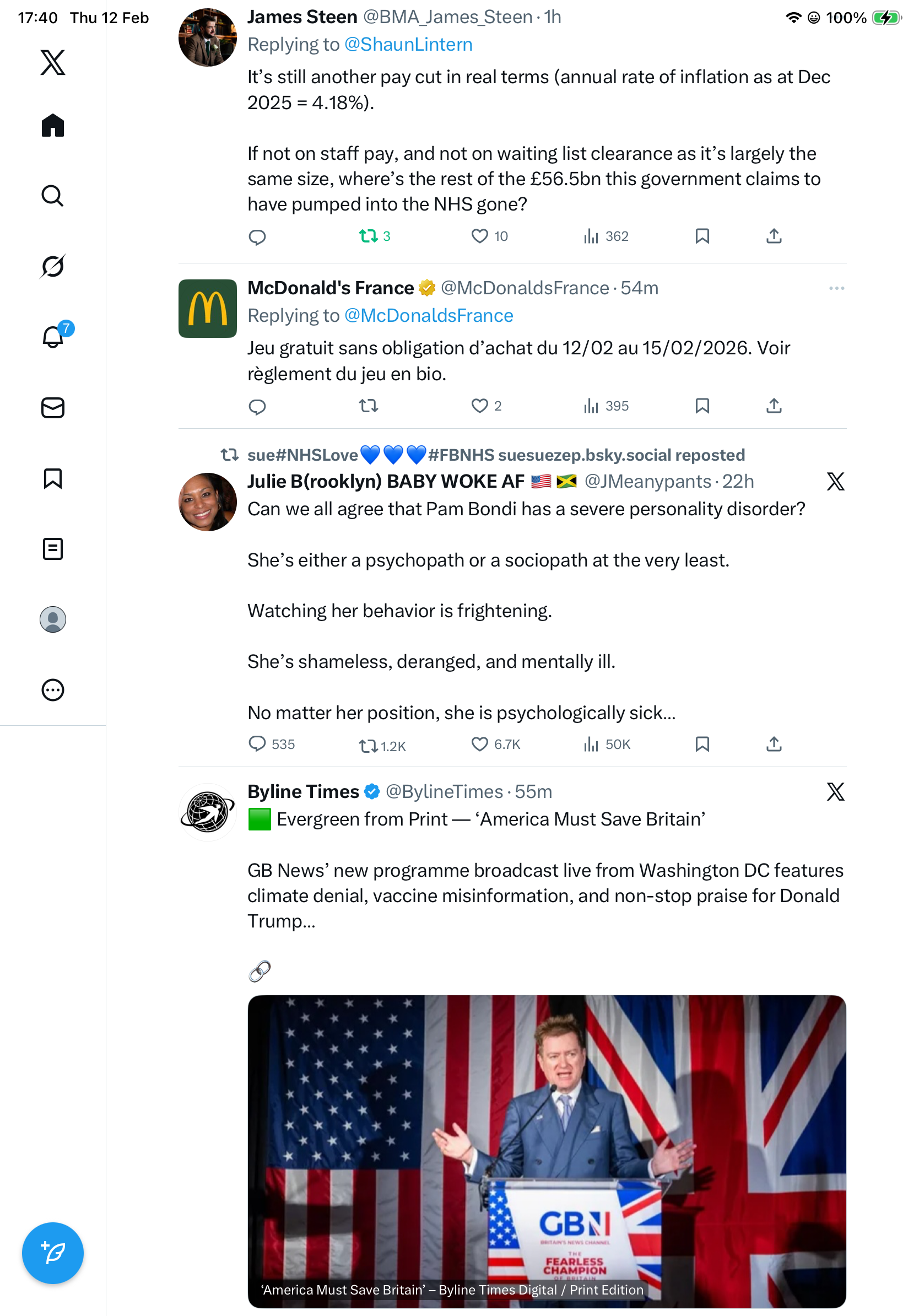Viewport: 919px width, 1316px height.
Task: View James Steen's profile avatar
Action: point(207,37)
